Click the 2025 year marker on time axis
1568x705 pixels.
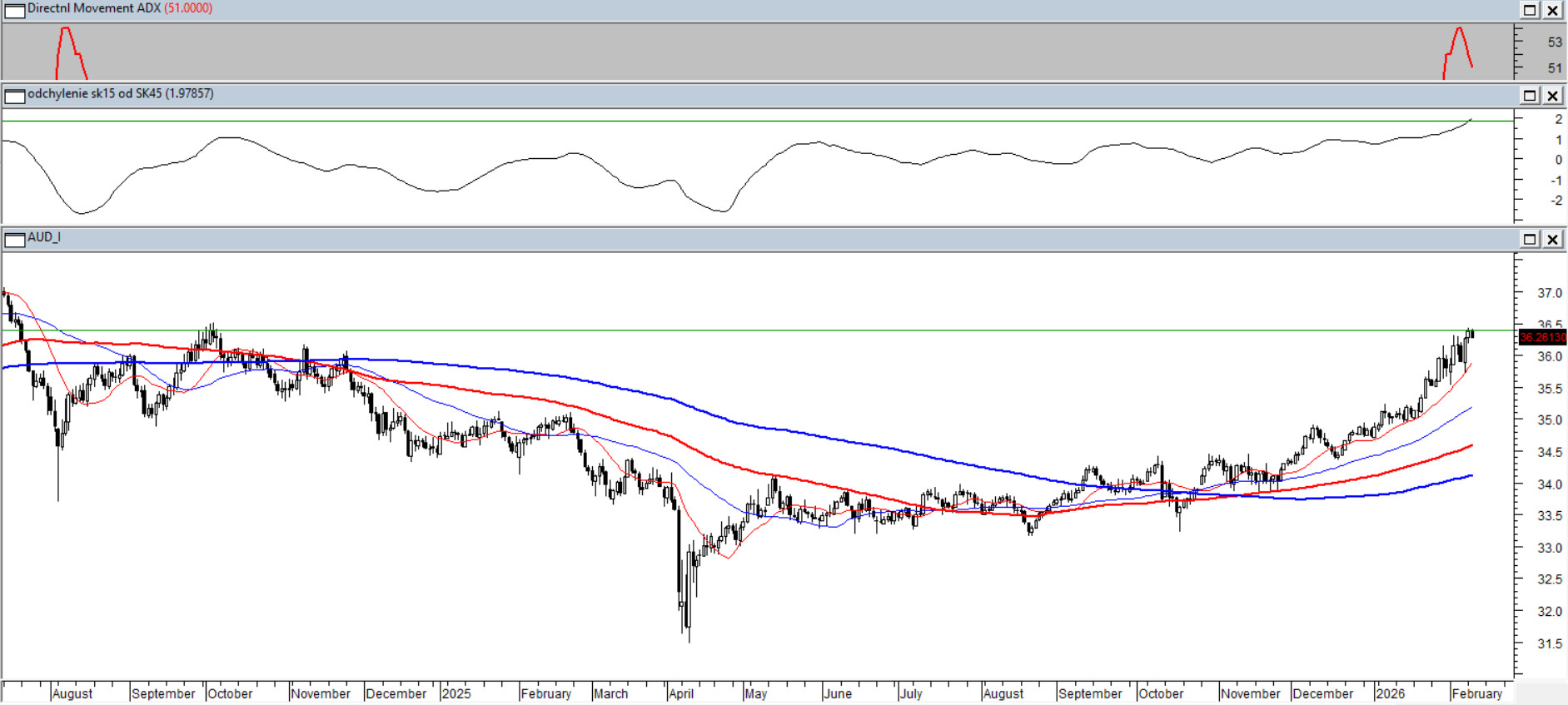[456, 693]
